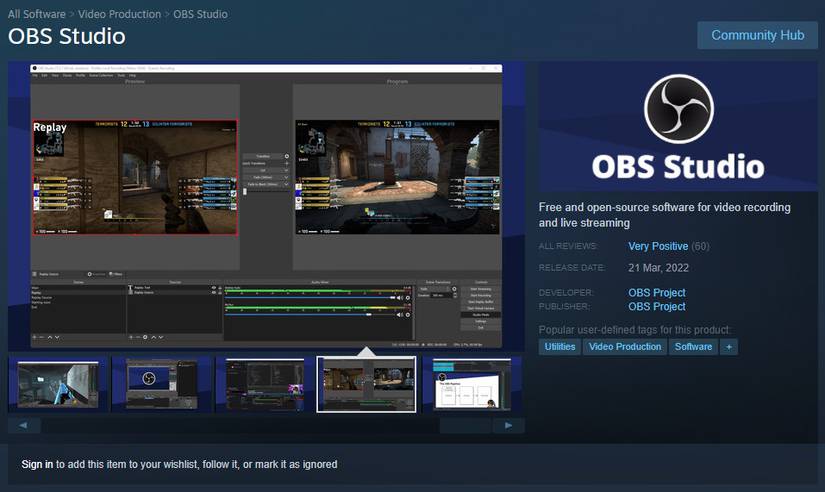The width and height of the screenshot is (825, 492).
Task: Select the third thumbnail in the strip
Action: coord(264,384)
